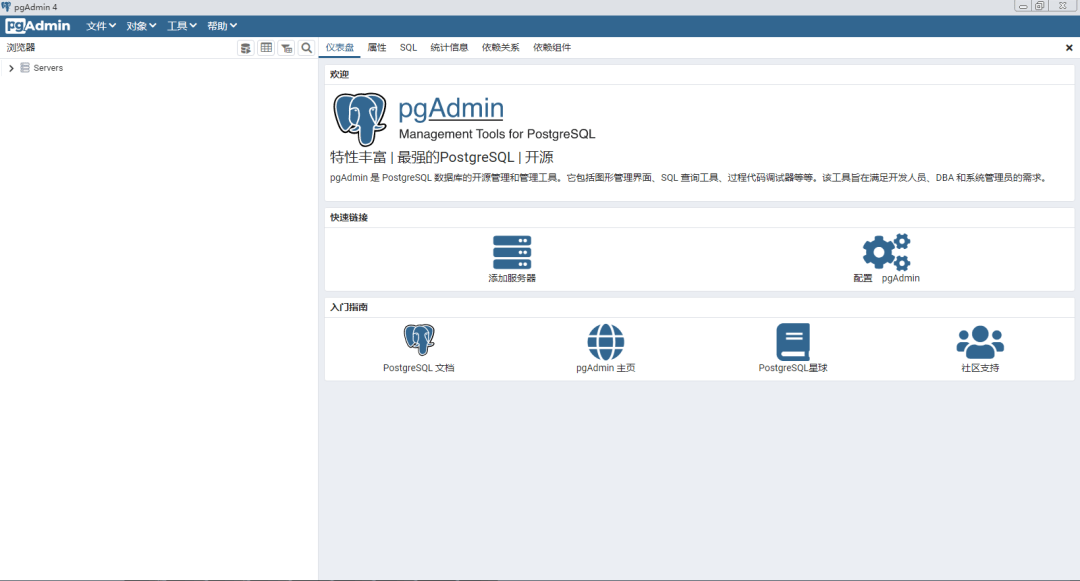Switch to the 依赖组件 tab
Screen dimensions: 1080x581
(552, 47)
